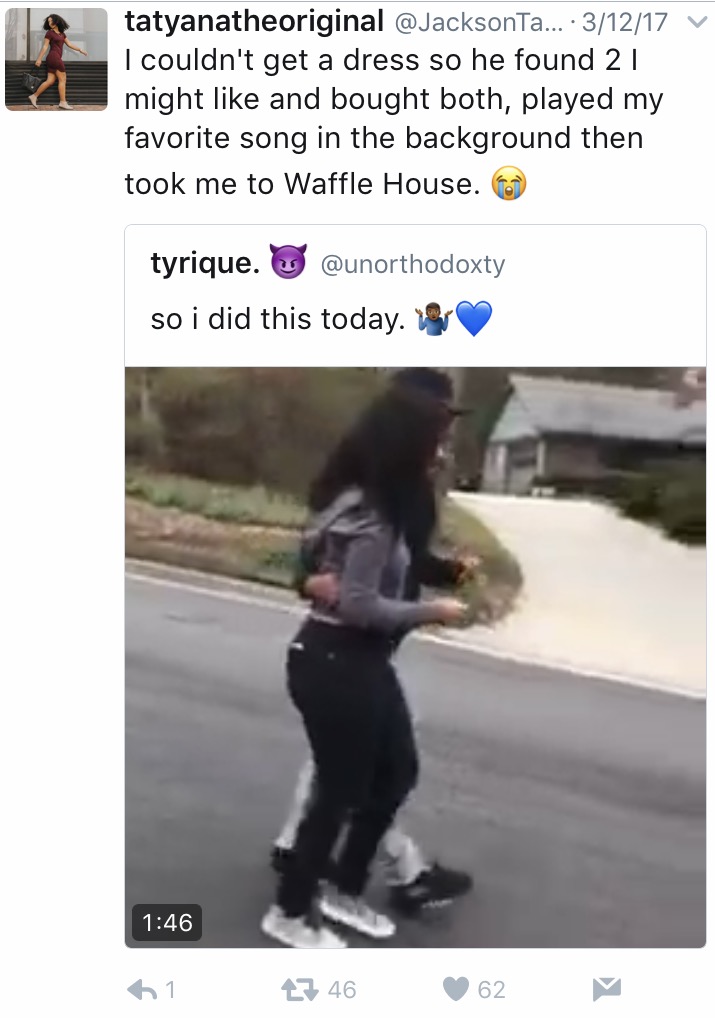
Task: Open tatyanatheoriginal display name
Action: (x=254, y=21)
